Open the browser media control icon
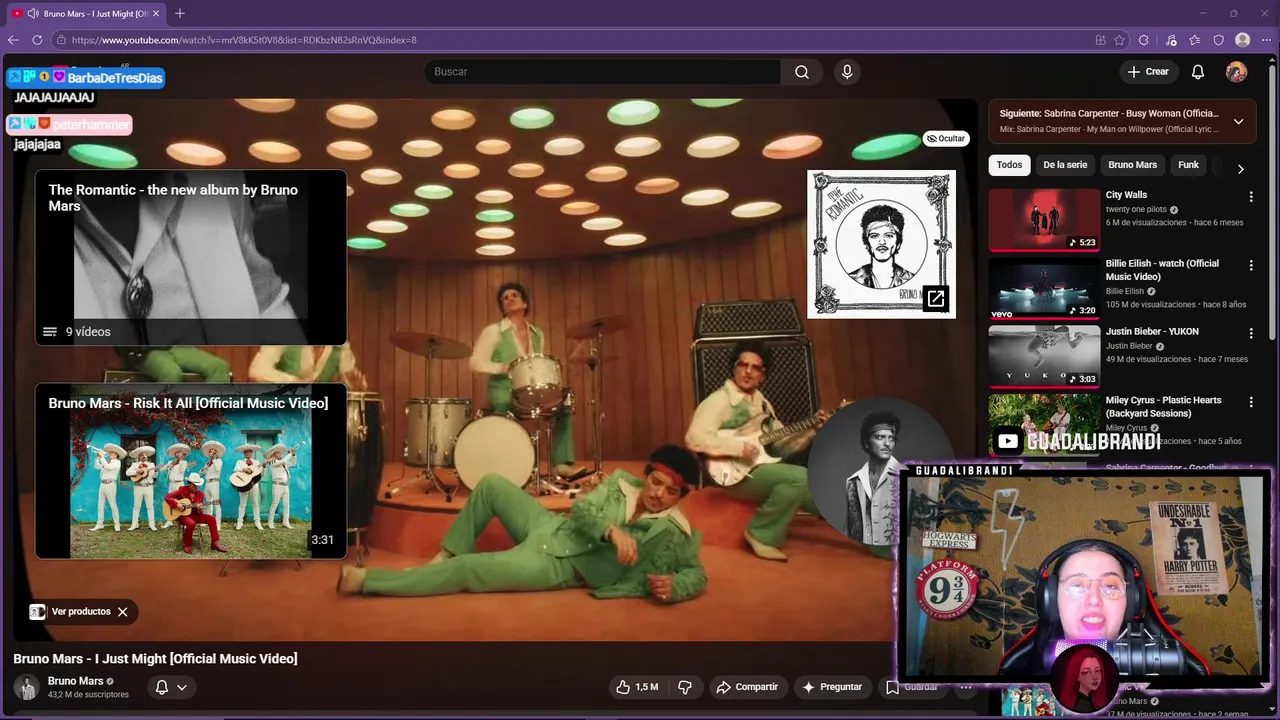Screen dimensions: 1280x720 pos(1171,40)
